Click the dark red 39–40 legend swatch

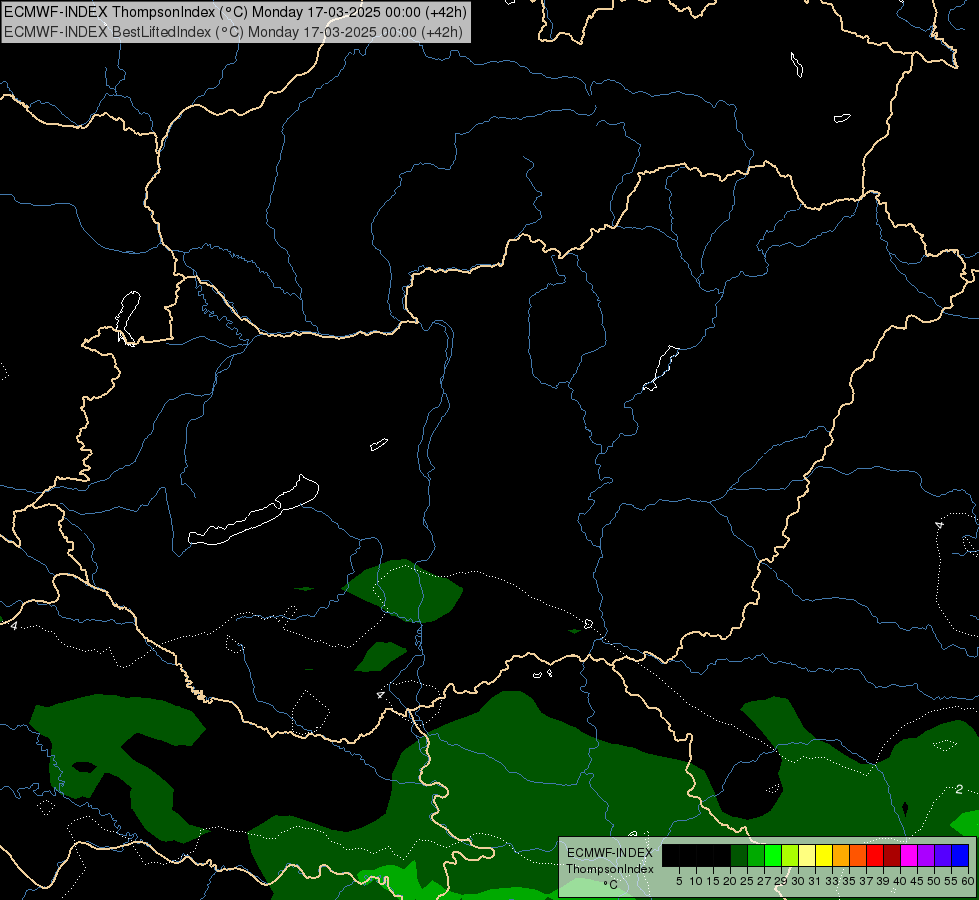coord(892,855)
